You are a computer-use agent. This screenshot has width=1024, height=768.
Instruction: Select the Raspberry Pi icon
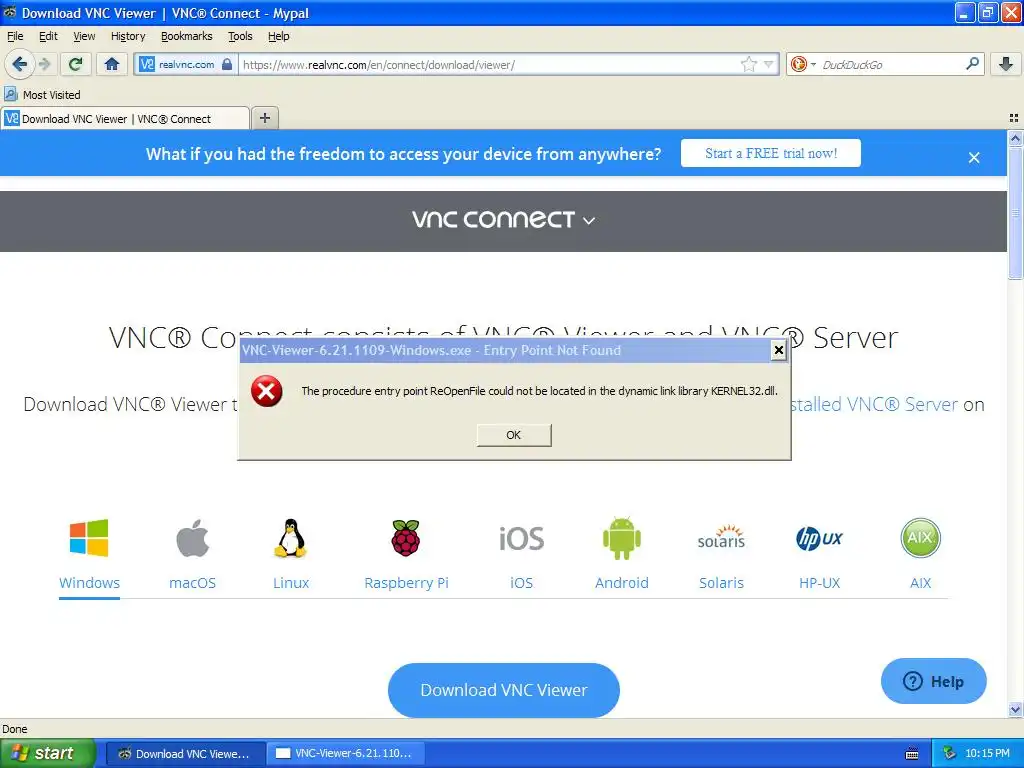coord(406,538)
